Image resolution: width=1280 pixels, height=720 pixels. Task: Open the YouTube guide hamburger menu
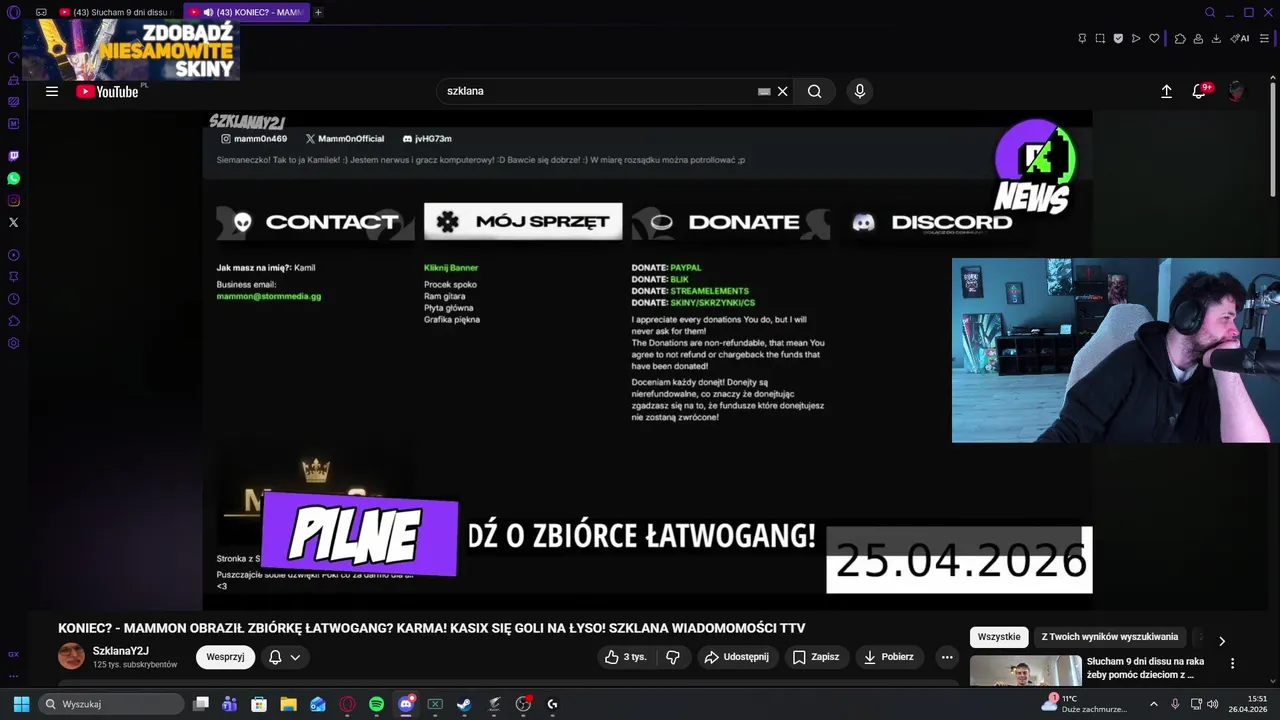[52, 91]
